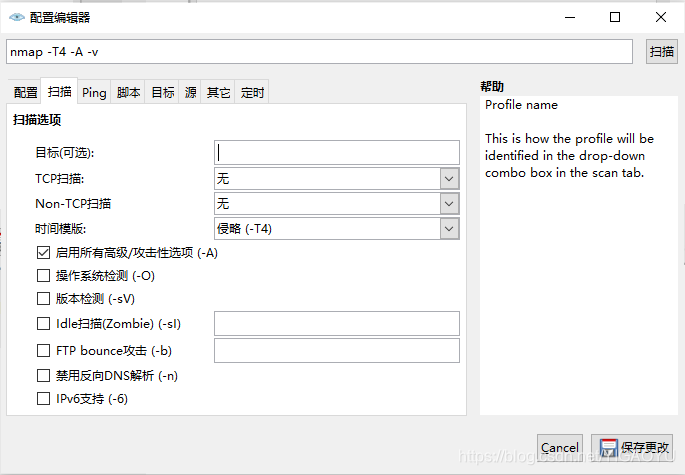Click the 帮助 panel text area
Image resolution: width=685 pixels, height=475 pixels.
point(578,255)
